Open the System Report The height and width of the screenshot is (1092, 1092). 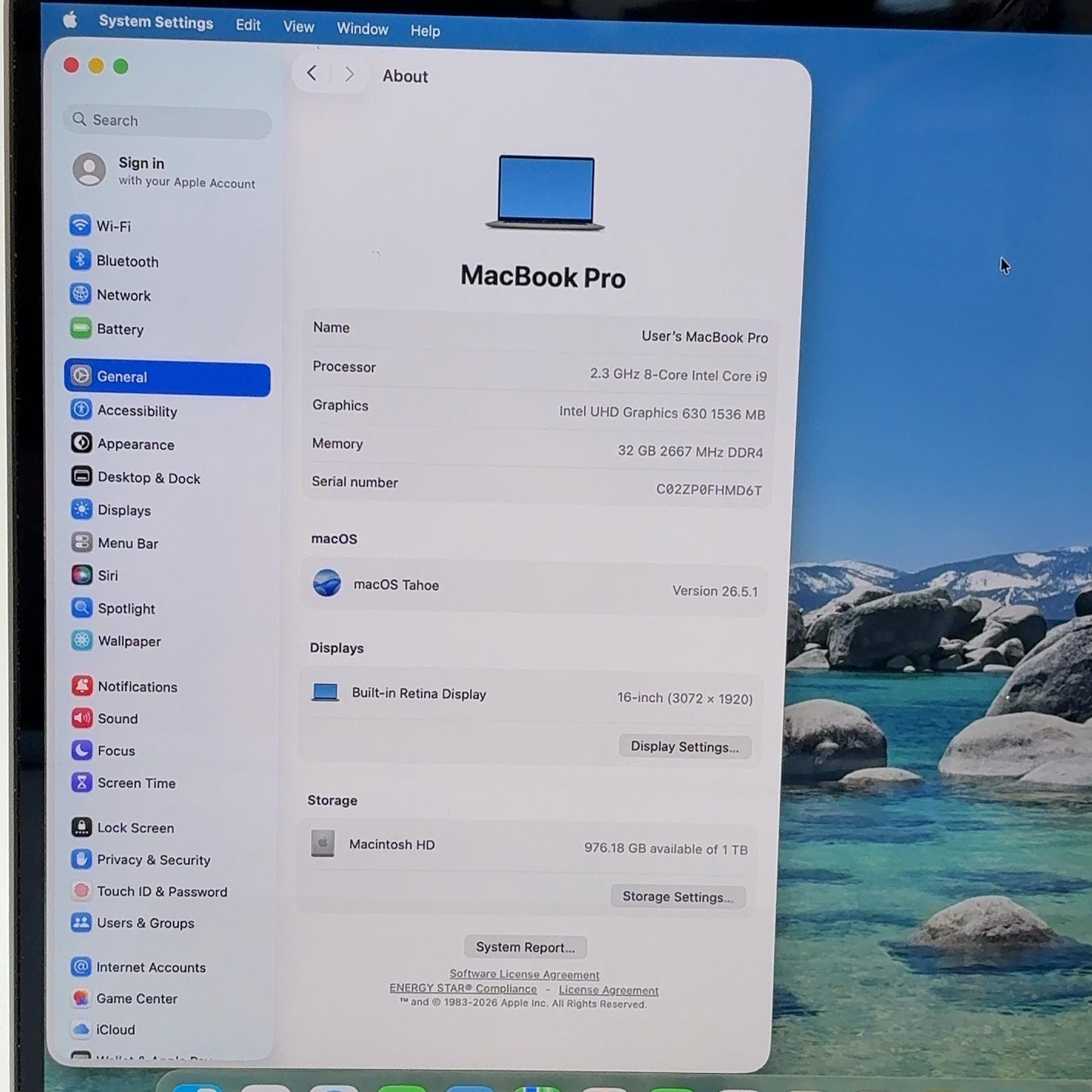525,947
